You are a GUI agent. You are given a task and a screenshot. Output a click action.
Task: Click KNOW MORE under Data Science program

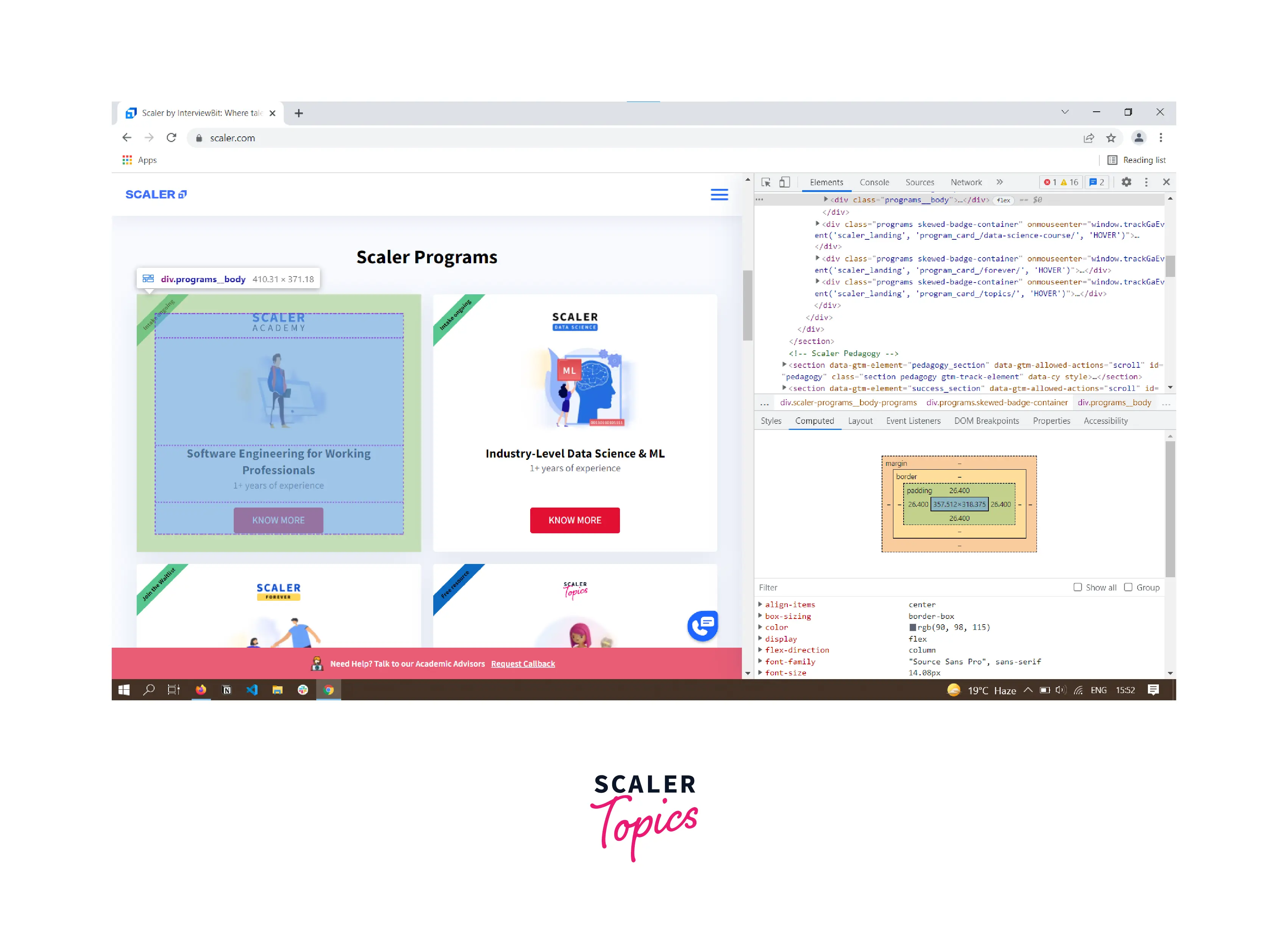[x=575, y=520]
